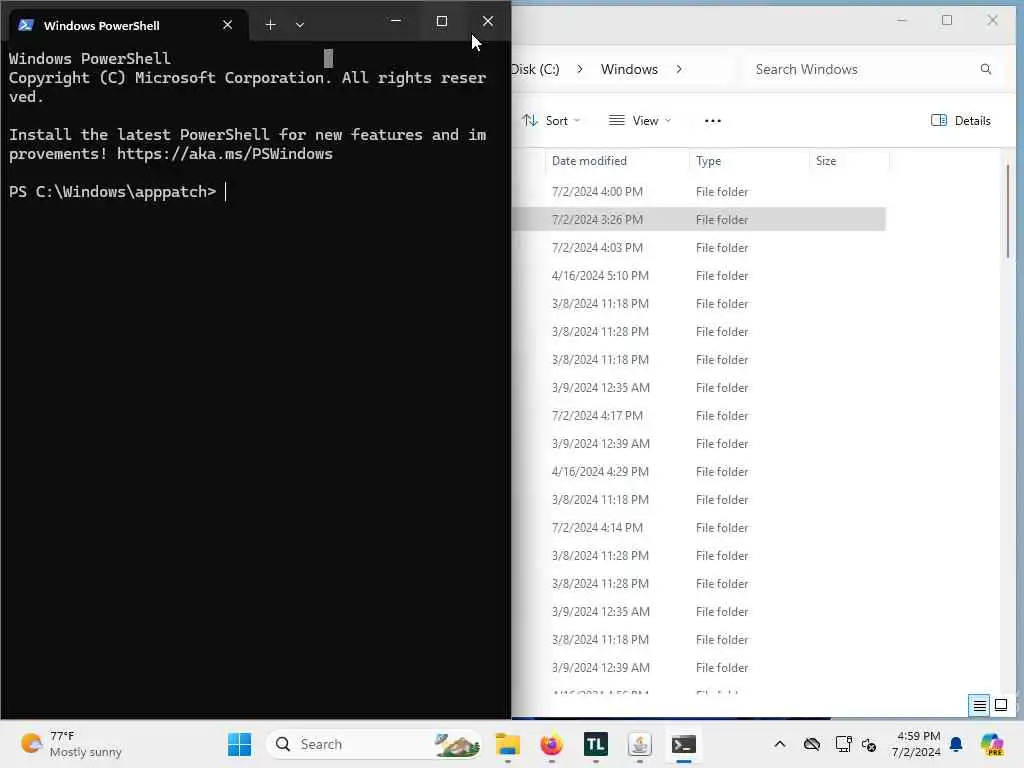The image size is (1024, 768).
Task: Expand chevron after Disk (C:) breadcrumb
Action: [x=579, y=69]
